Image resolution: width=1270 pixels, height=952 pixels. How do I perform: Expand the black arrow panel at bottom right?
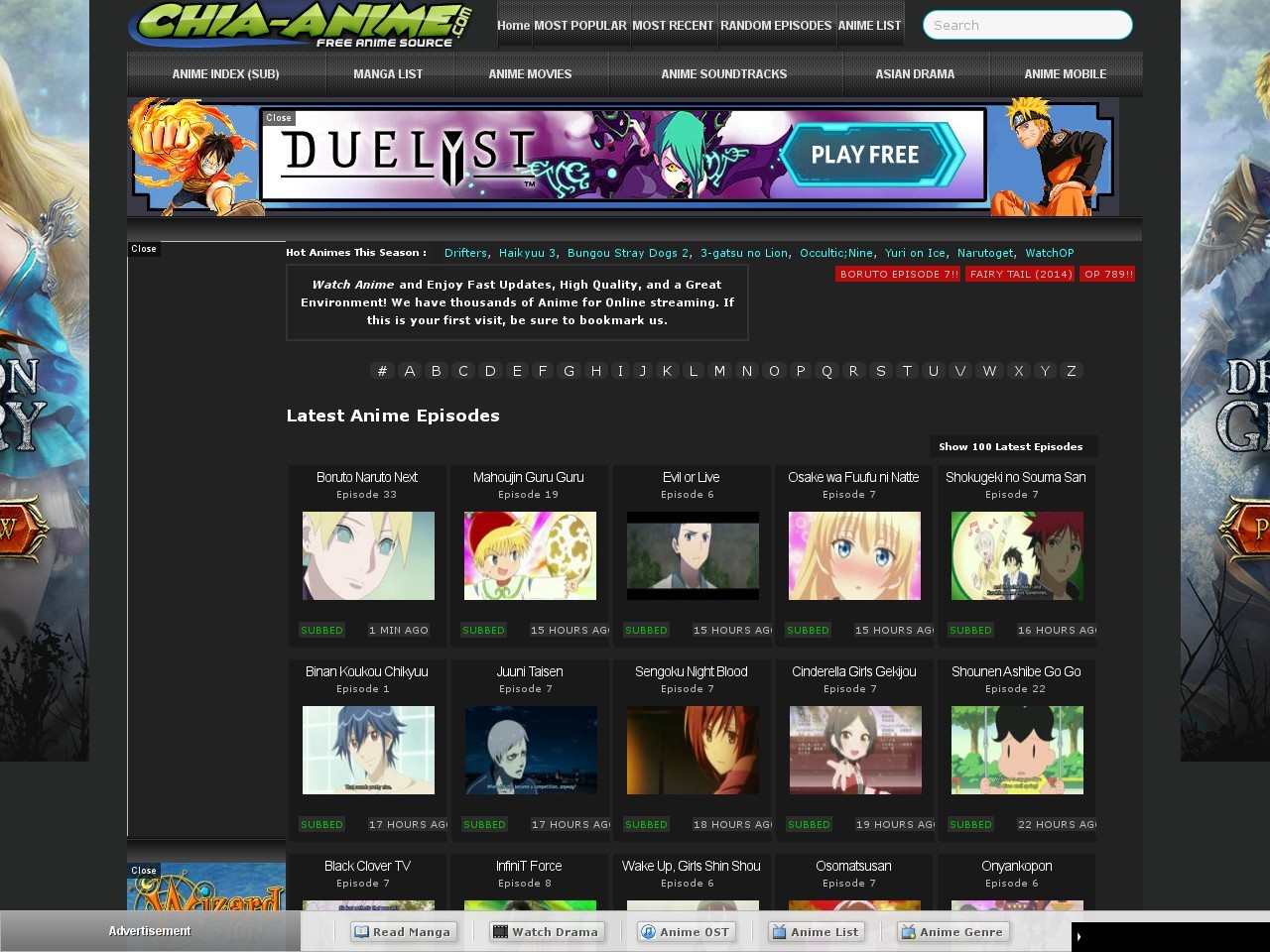pos(1079,936)
